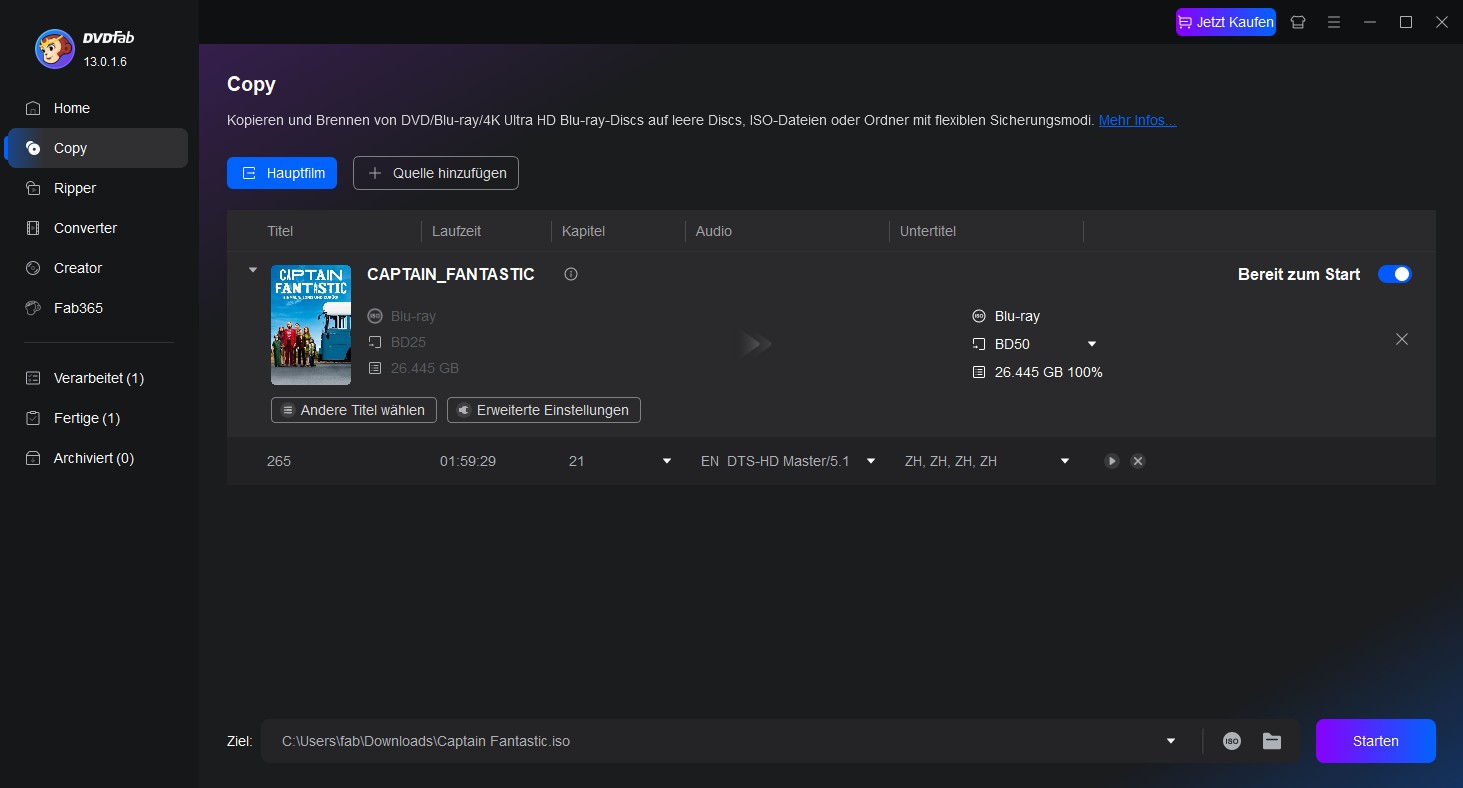Click the source Blu-ray disc icon
This screenshot has width=1463, height=788.
(375, 316)
